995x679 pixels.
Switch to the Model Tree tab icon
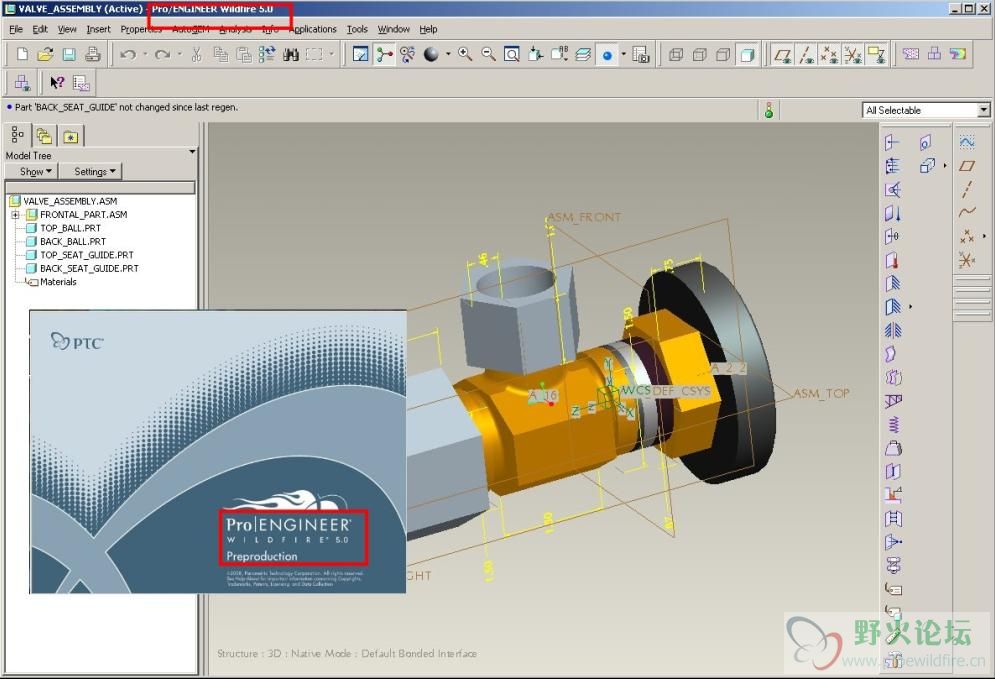click(x=18, y=135)
